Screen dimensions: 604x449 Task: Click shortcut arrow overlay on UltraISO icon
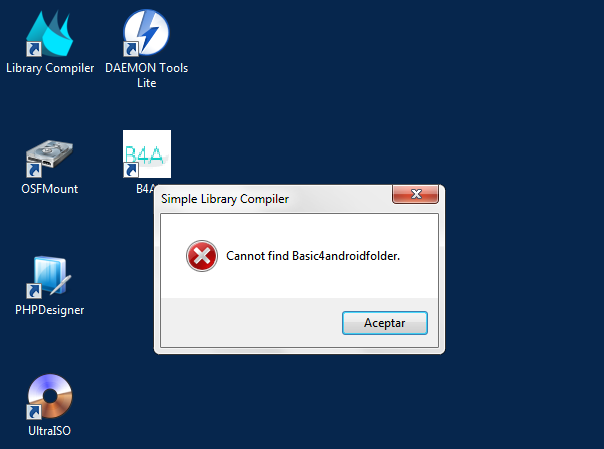click(34, 412)
